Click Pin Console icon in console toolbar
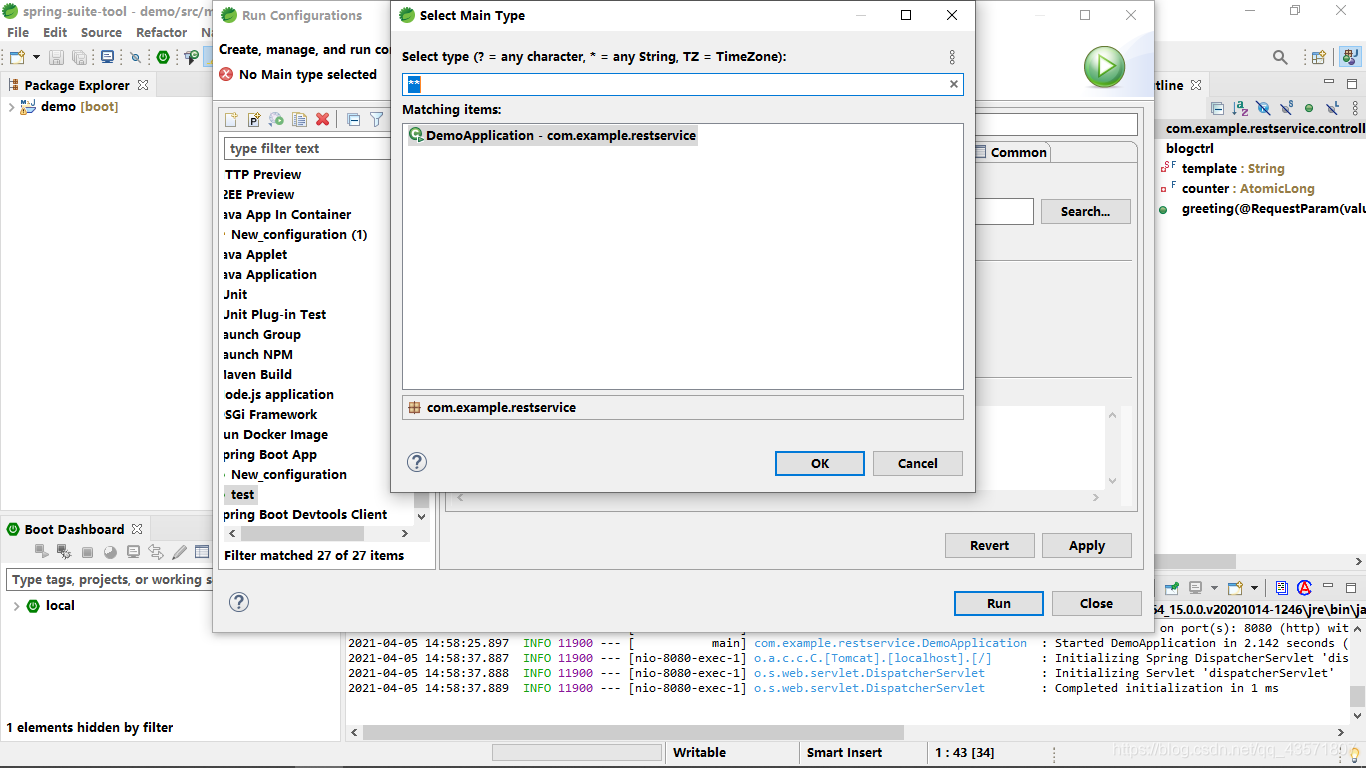This screenshot has height=768, width=1366. [x=1171, y=588]
